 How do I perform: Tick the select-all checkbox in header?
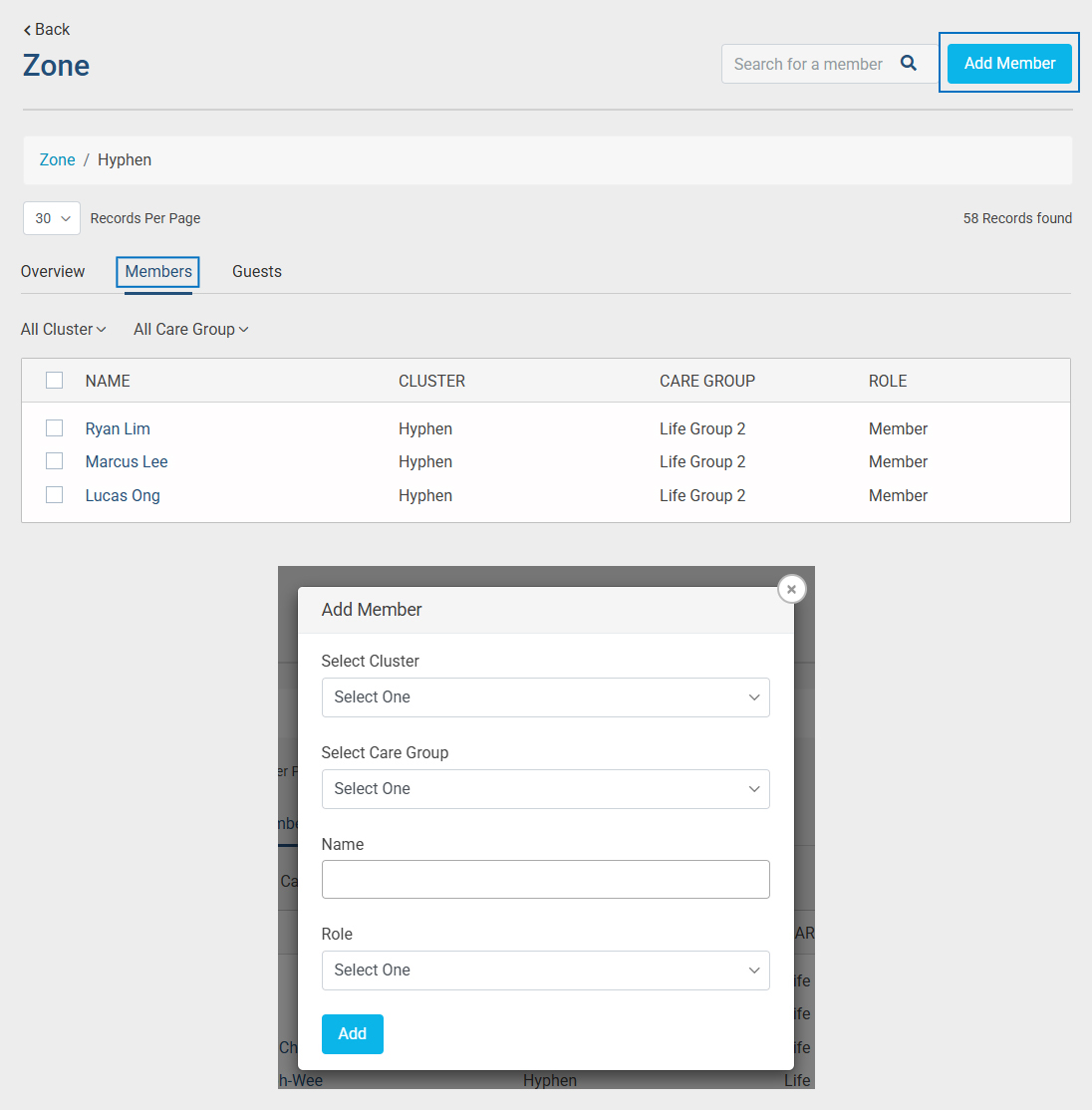coord(55,381)
